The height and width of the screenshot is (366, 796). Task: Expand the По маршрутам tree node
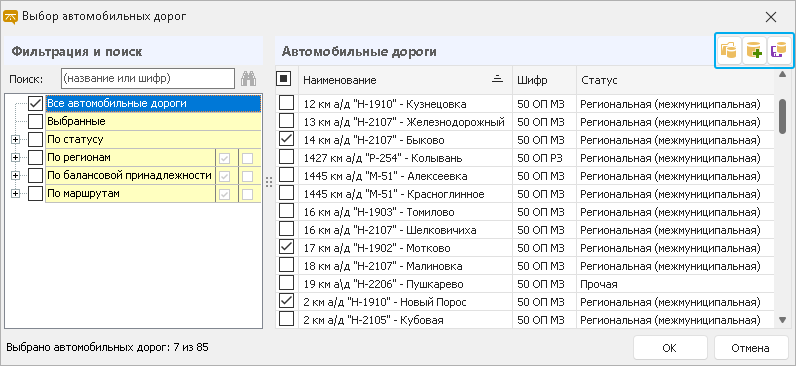click(15, 194)
